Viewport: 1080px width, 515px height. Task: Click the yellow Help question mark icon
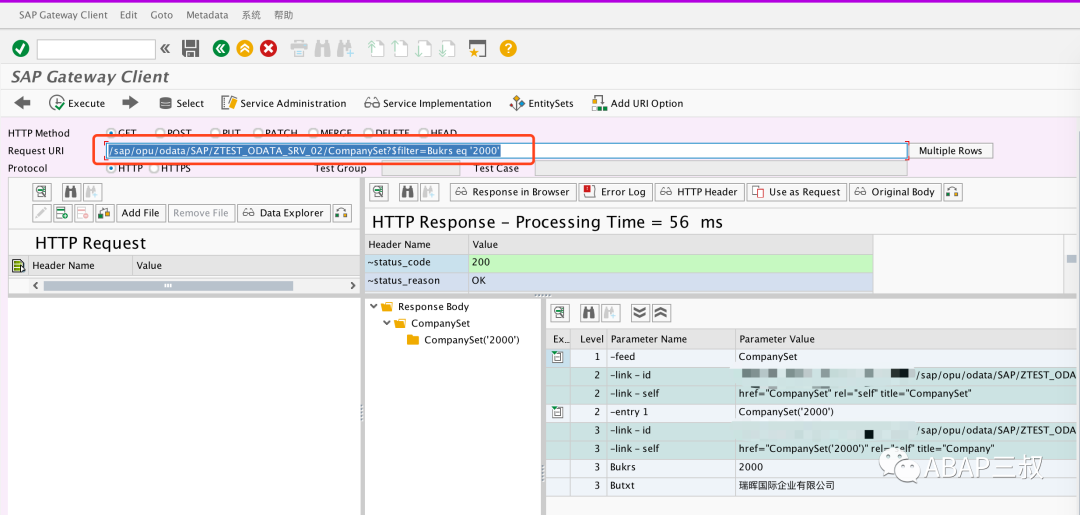pyautogui.click(x=508, y=48)
